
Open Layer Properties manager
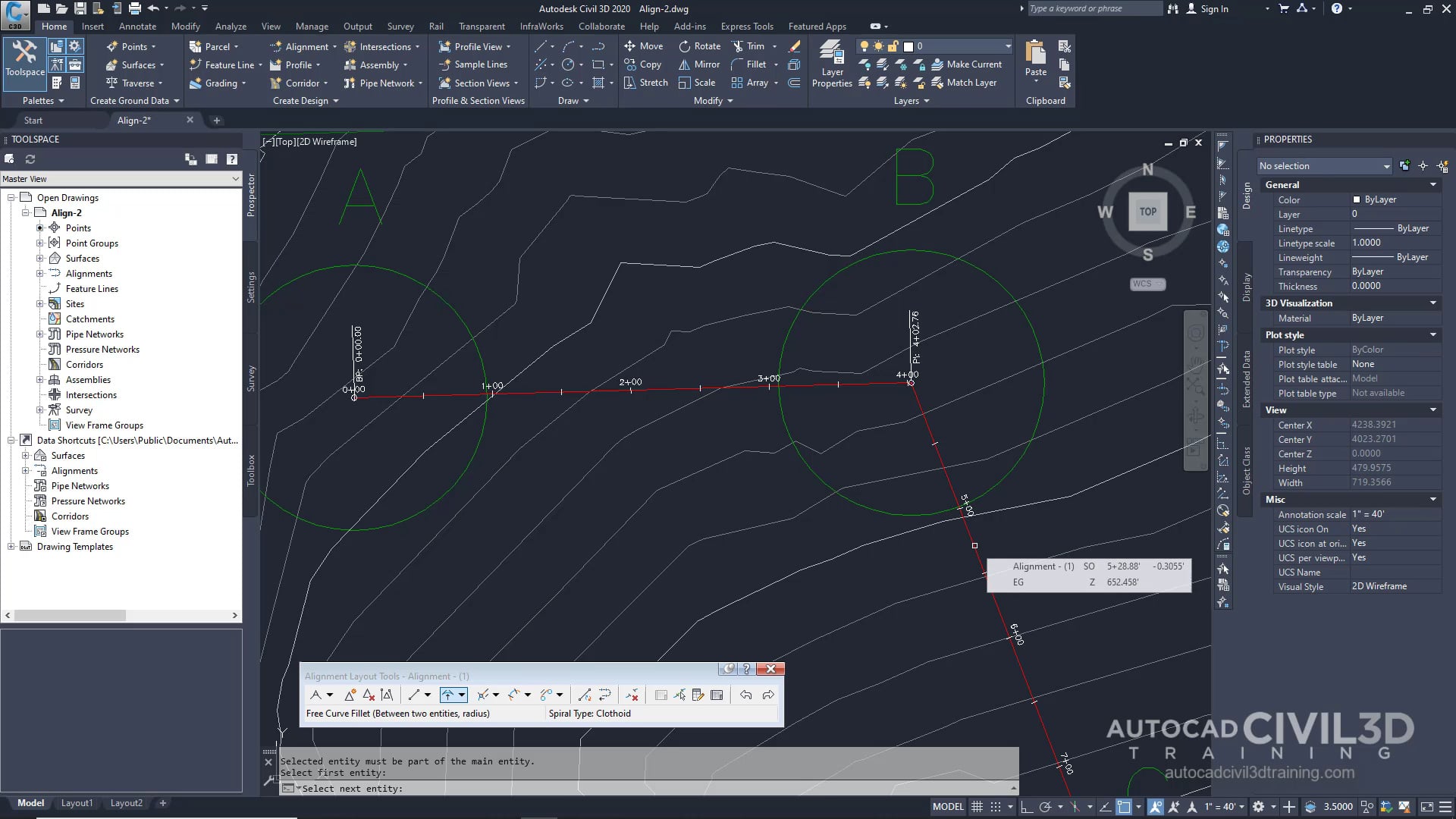pos(832,64)
